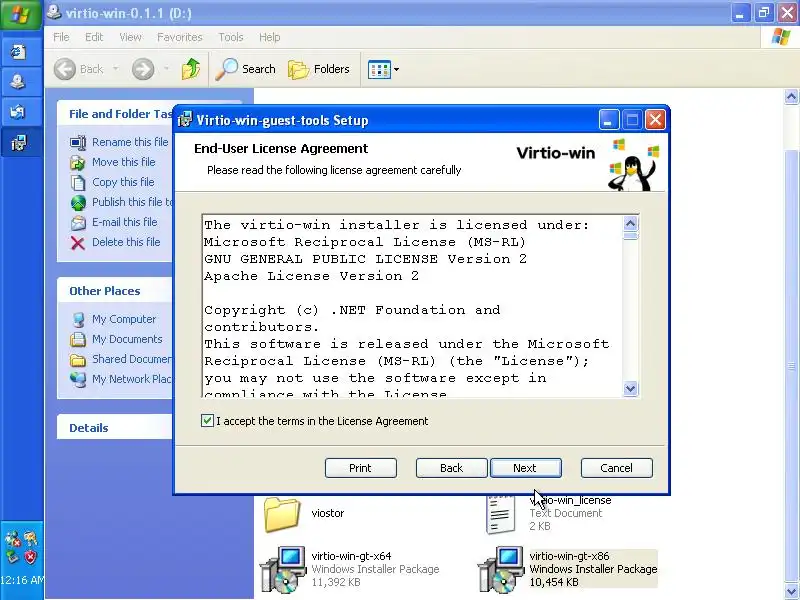Click the setup dialog title bar icon

click(x=185, y=120)
